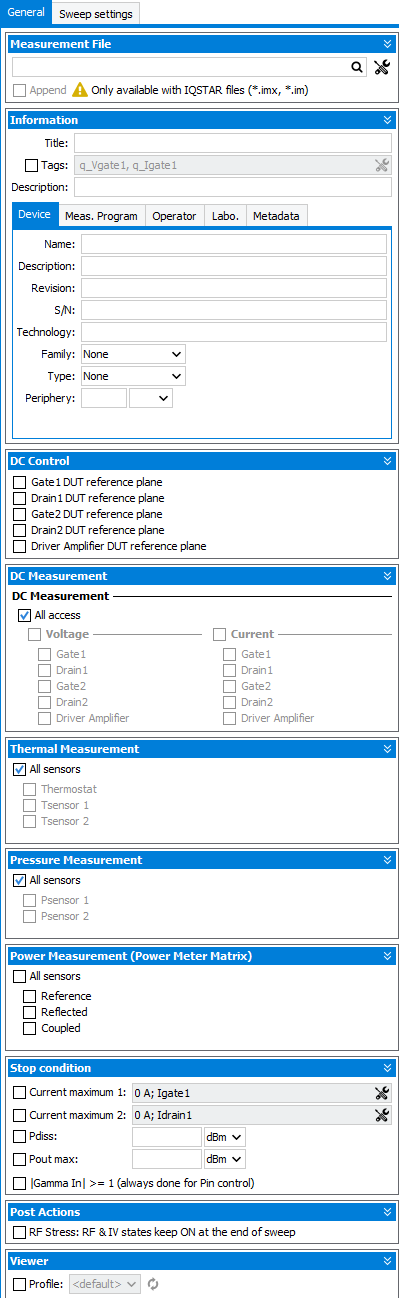The image size is (399, 1298).
Task: Open the Family dropdown
Action: tap(133, 354)
